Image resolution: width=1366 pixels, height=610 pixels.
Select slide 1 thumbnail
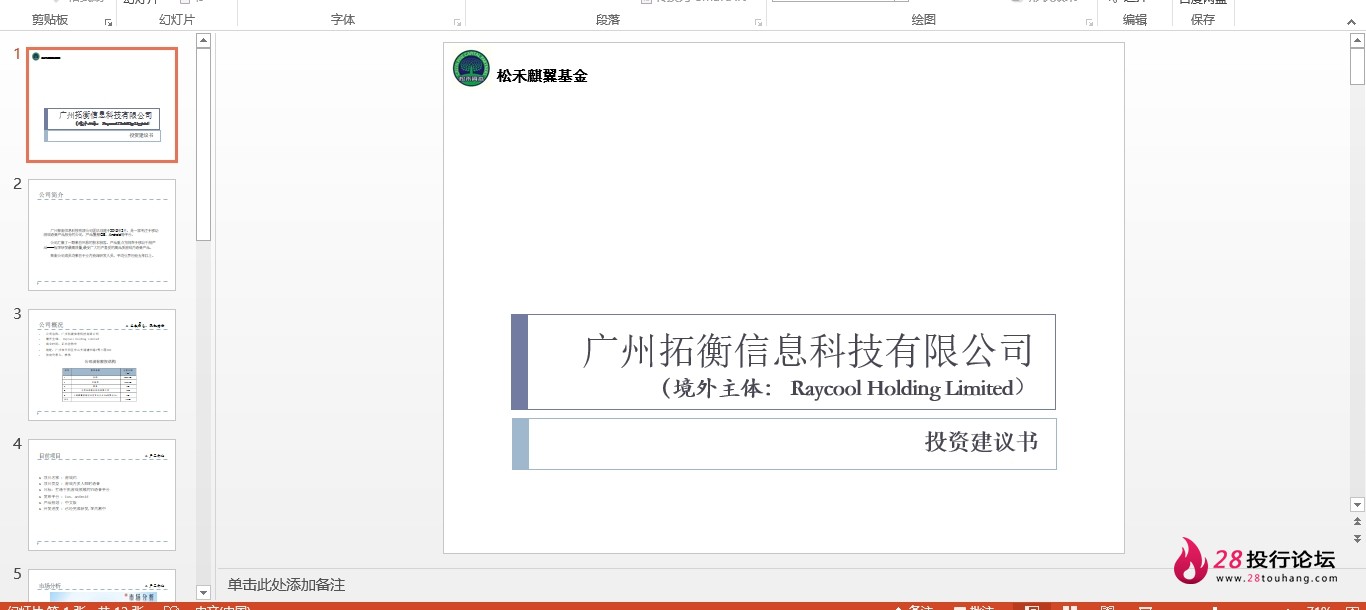pos(102,104)
